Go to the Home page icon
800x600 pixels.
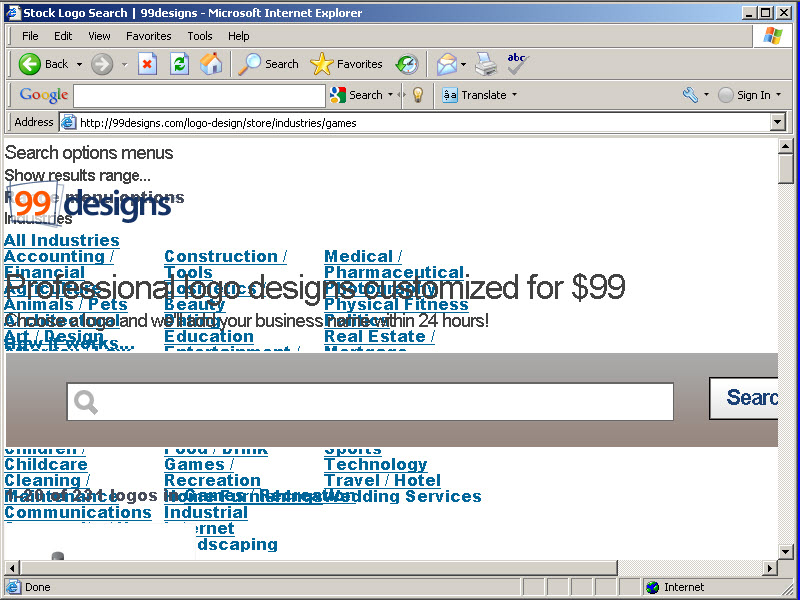pos(211,64)
